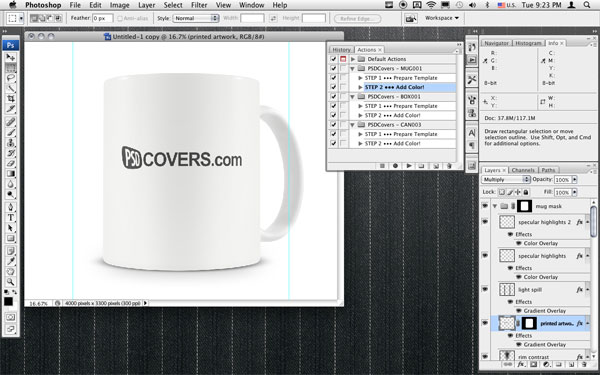Switch to the Channels tab
Screen dimensions: 600x375
[523, 170]
